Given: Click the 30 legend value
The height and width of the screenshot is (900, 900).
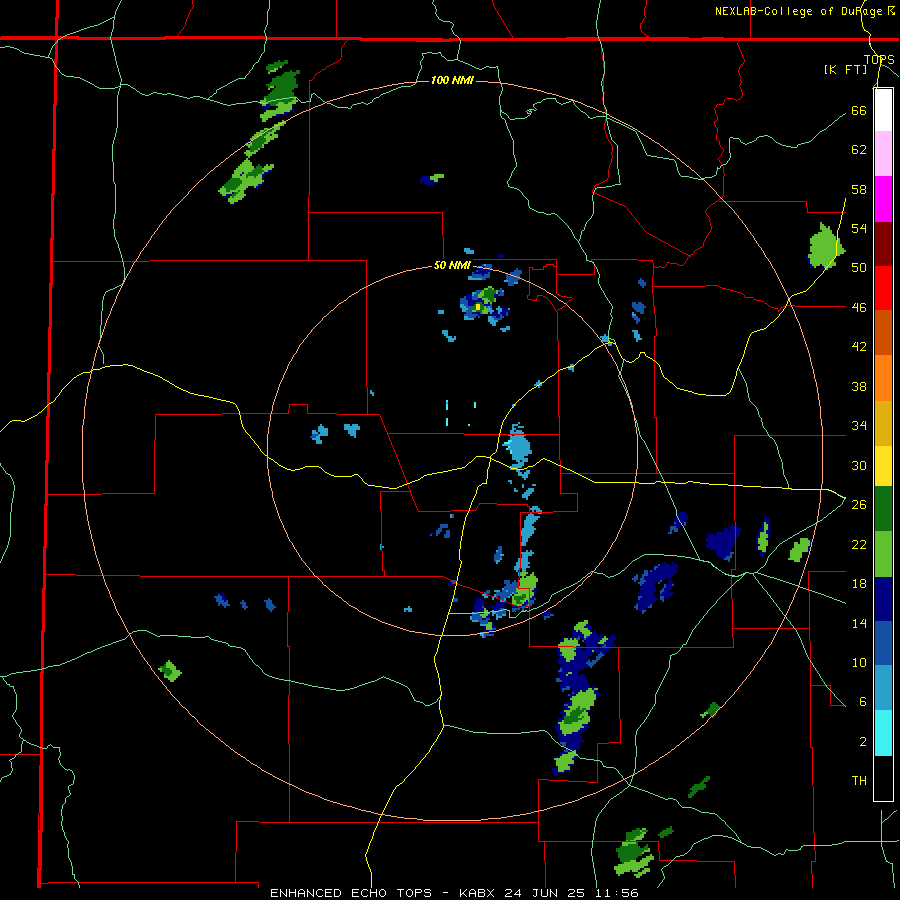Looking at the screenshot, I should coord(859,465).
